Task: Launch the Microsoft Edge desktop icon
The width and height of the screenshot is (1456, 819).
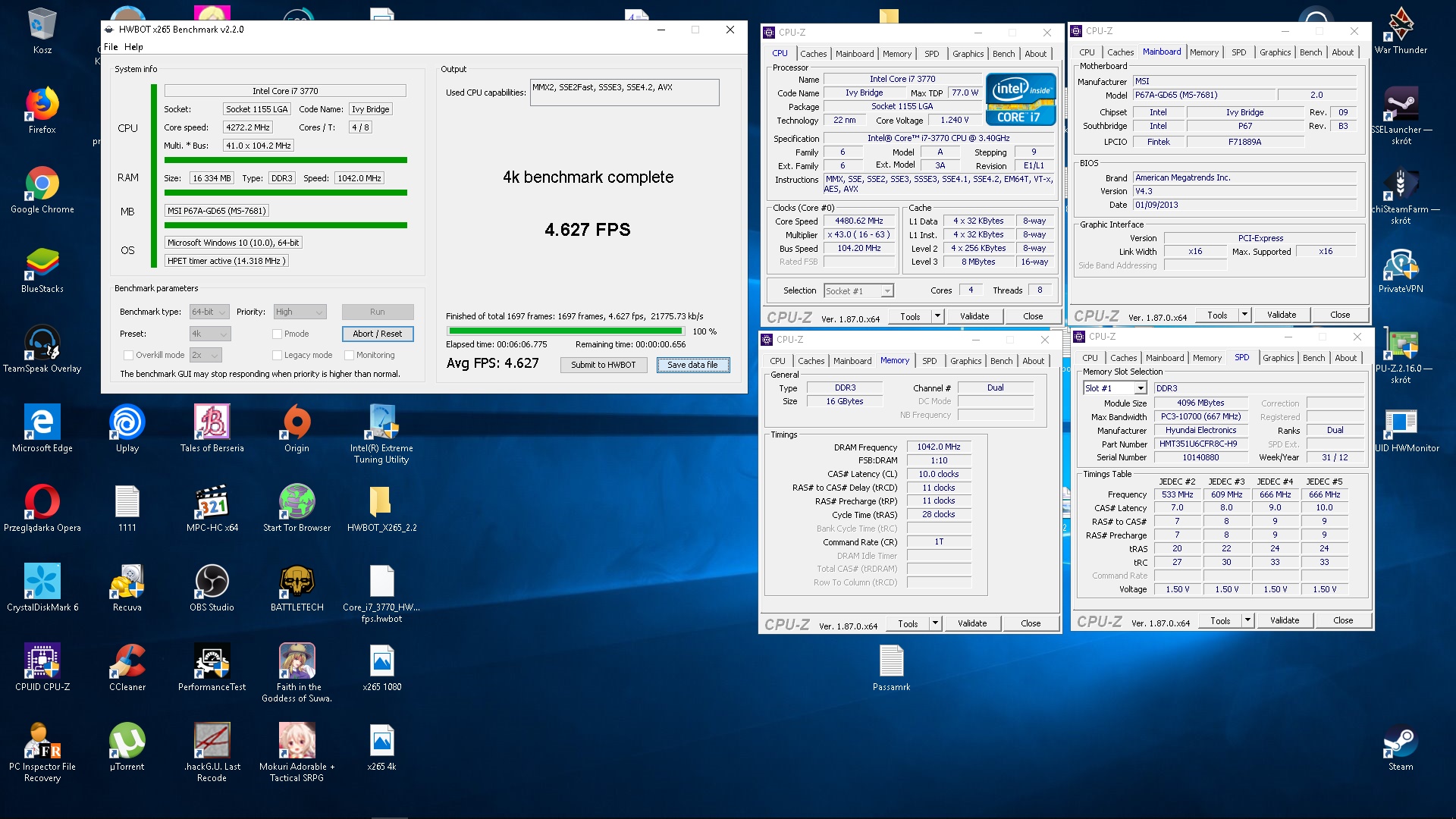Action: [x=42, y=429]
